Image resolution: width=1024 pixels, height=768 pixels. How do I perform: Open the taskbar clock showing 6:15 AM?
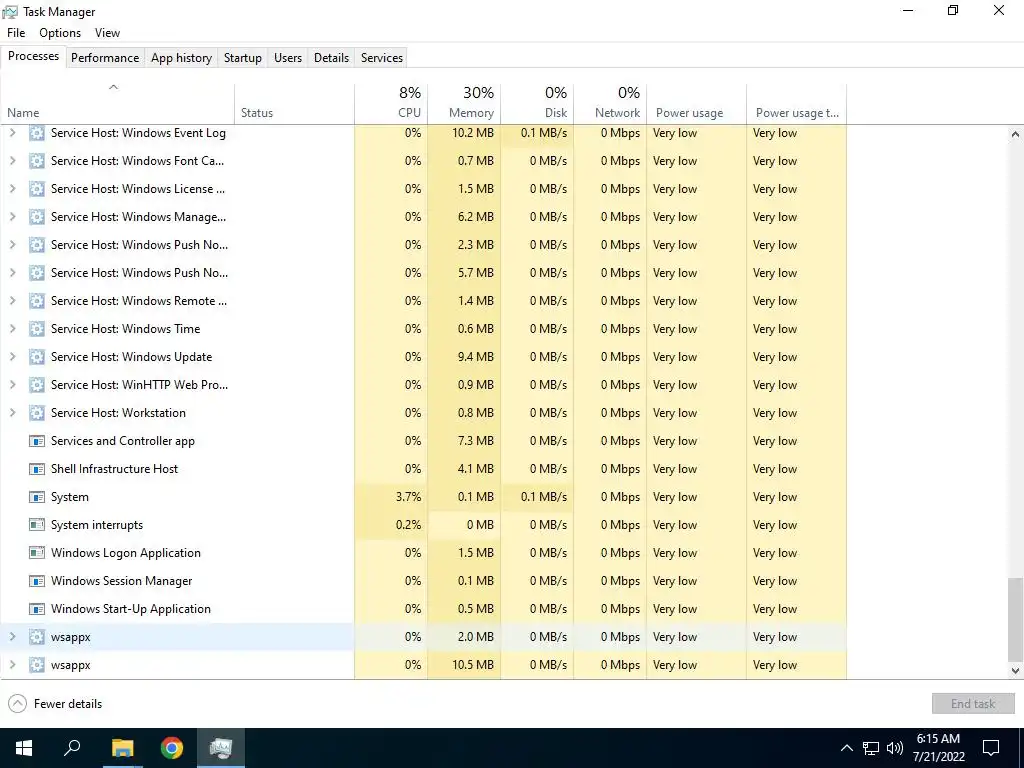[938, 748]
